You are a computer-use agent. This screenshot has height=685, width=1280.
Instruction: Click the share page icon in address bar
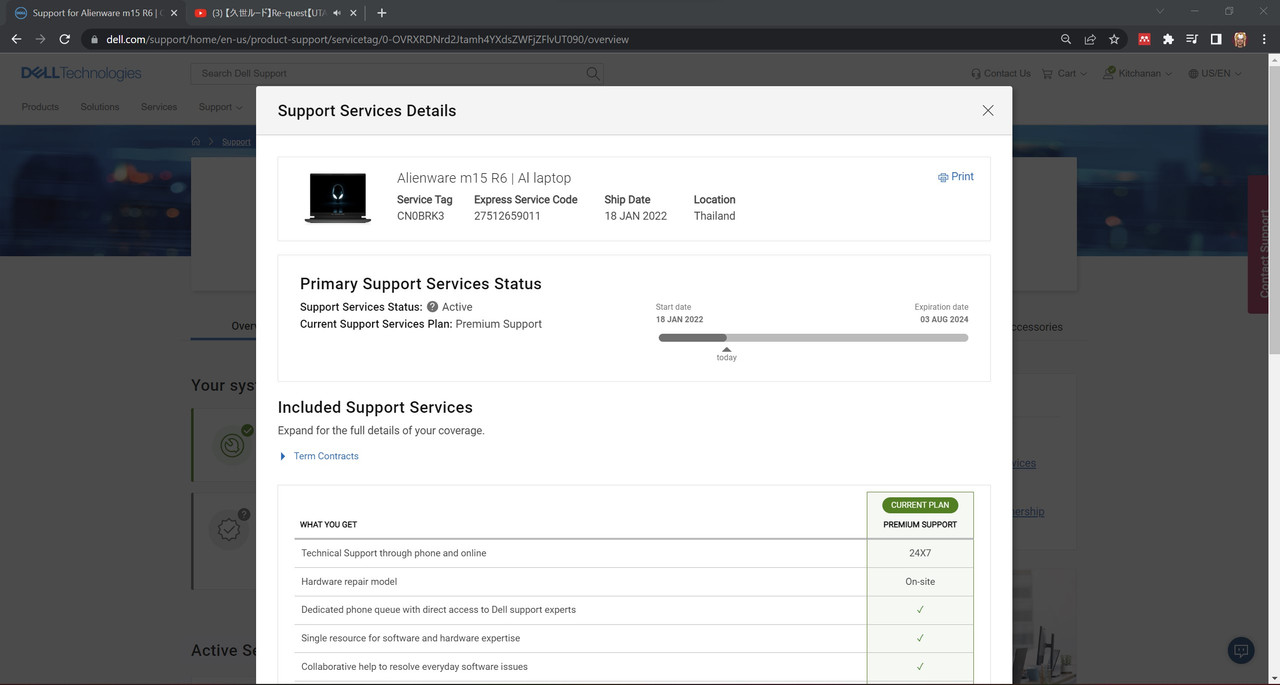coord(1090,39)
